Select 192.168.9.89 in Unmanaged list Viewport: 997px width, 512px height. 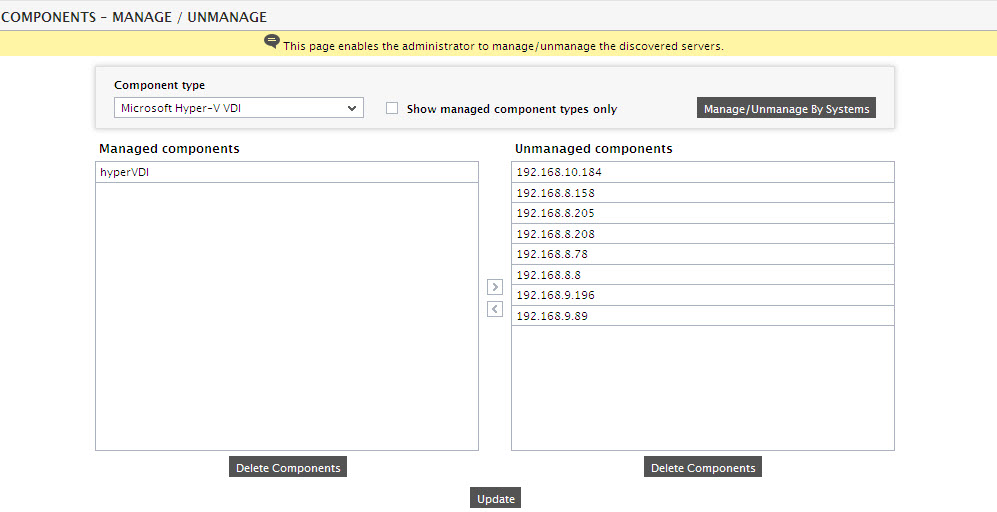(x=703, y=315)
